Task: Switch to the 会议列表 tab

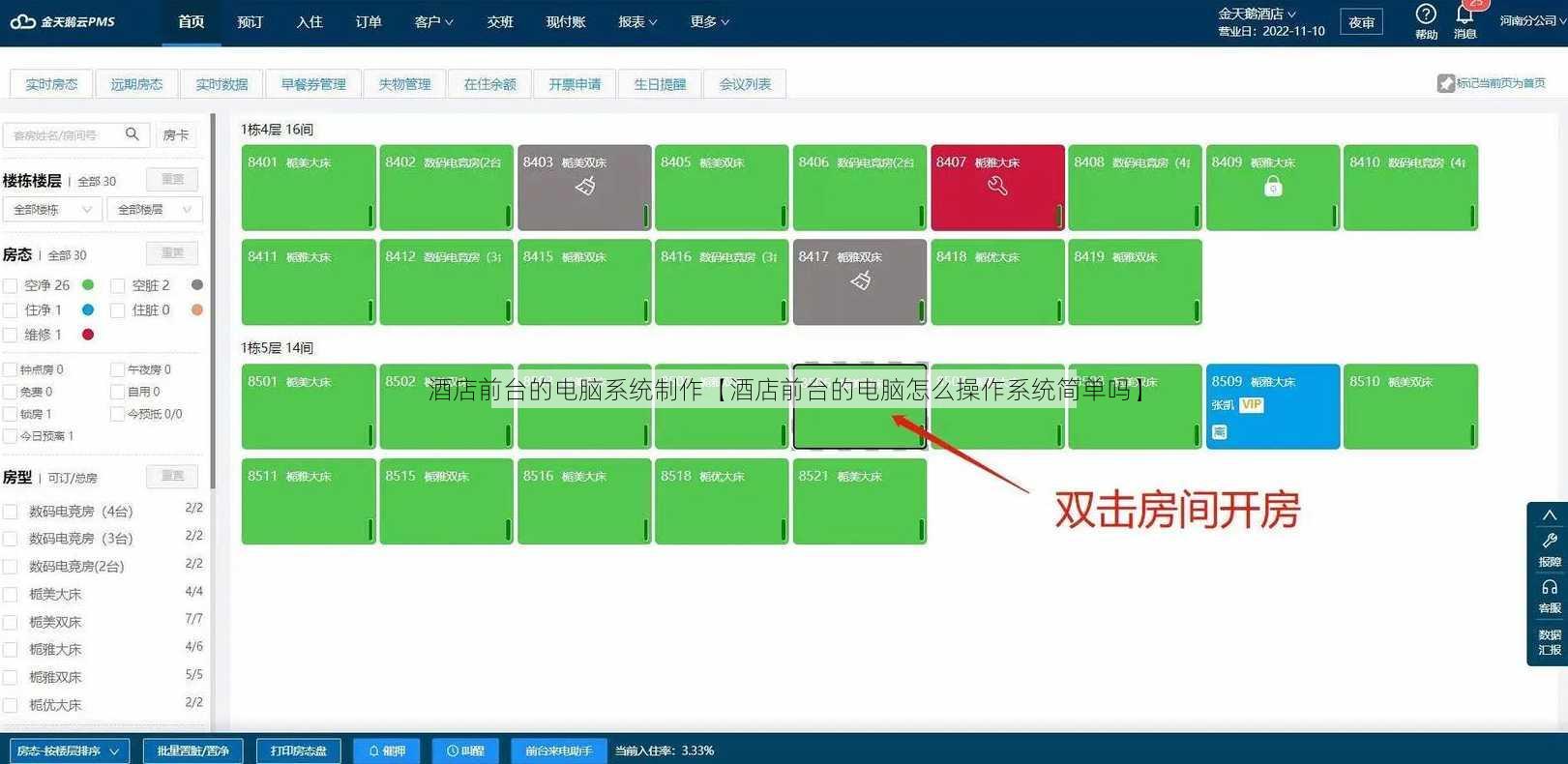Action: pyautogui.click(x=745, y=84)
